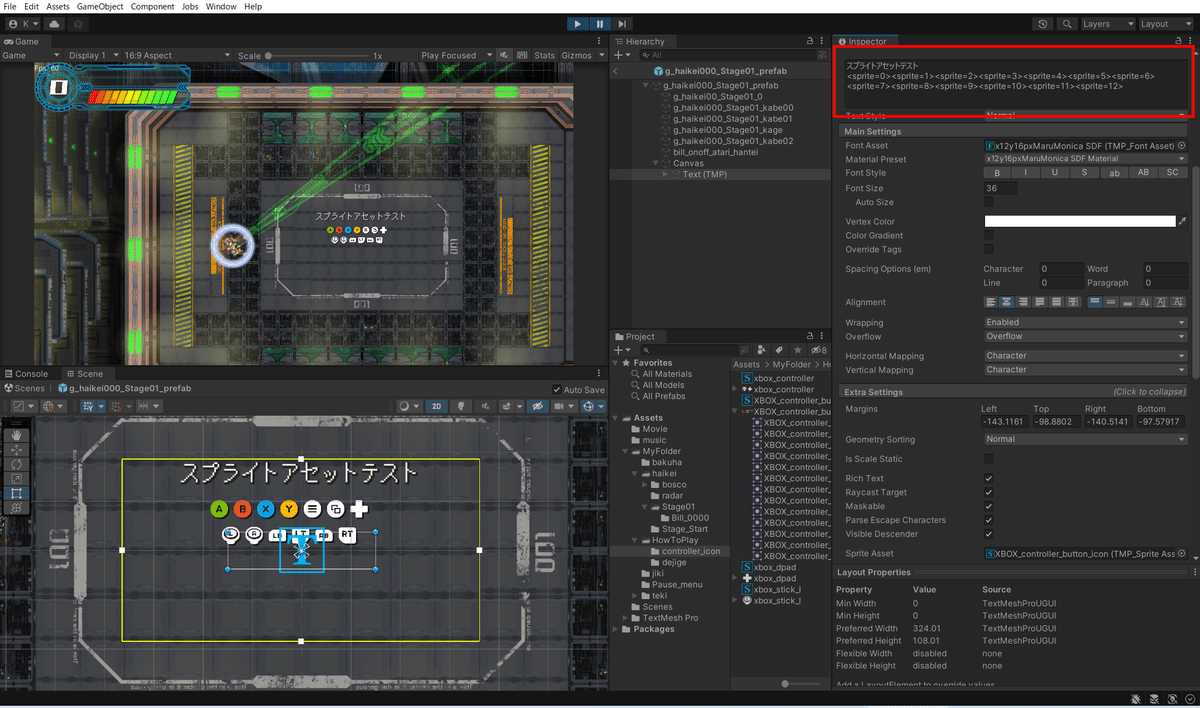
Task: Click the global search magnifier icon
Action: click(1067, 24)
